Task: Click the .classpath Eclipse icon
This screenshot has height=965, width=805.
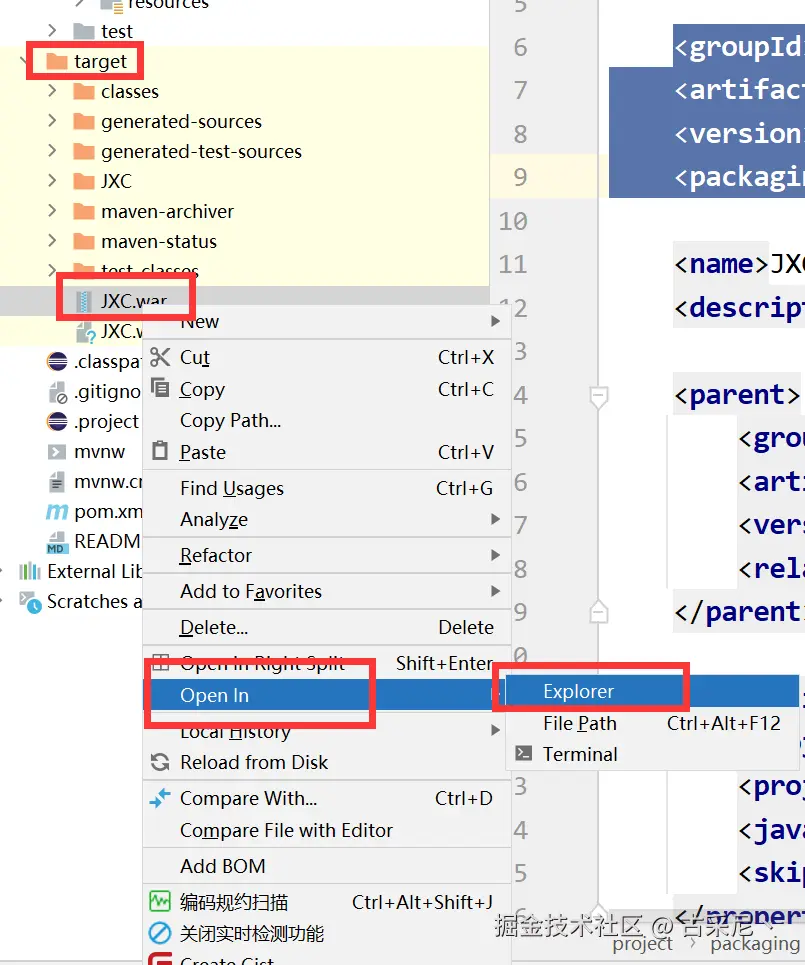Action: pos(57,361)
